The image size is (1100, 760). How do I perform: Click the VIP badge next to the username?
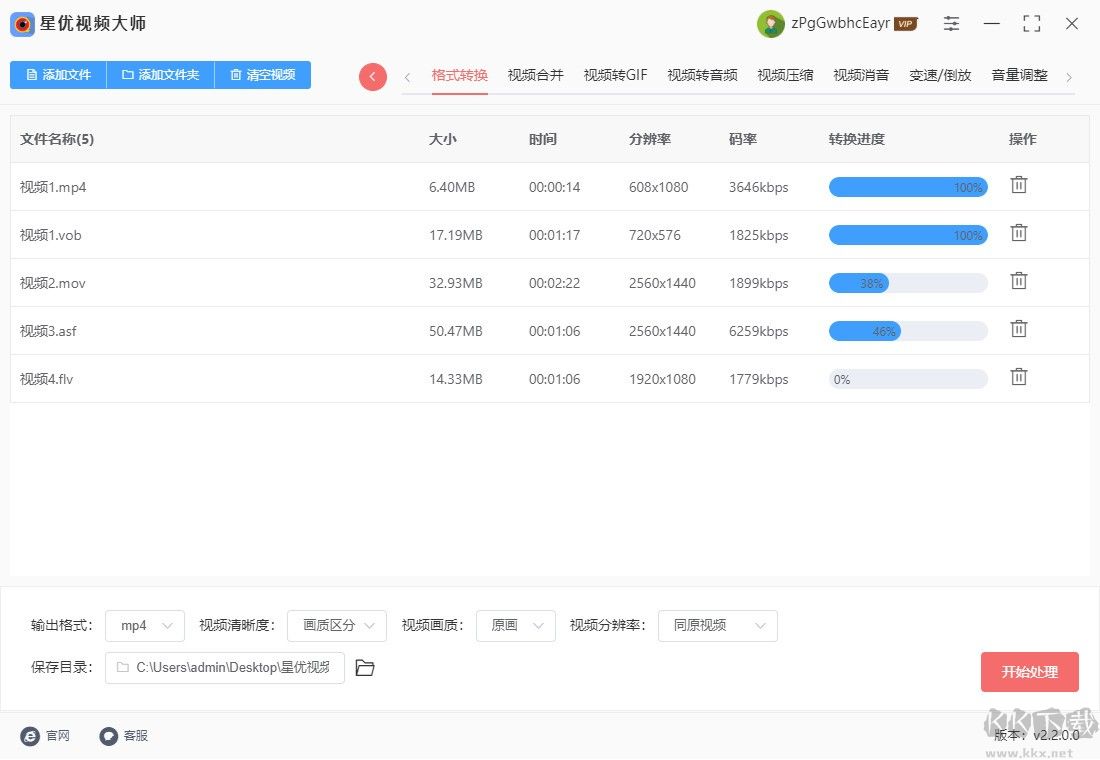tap(905, 23)
